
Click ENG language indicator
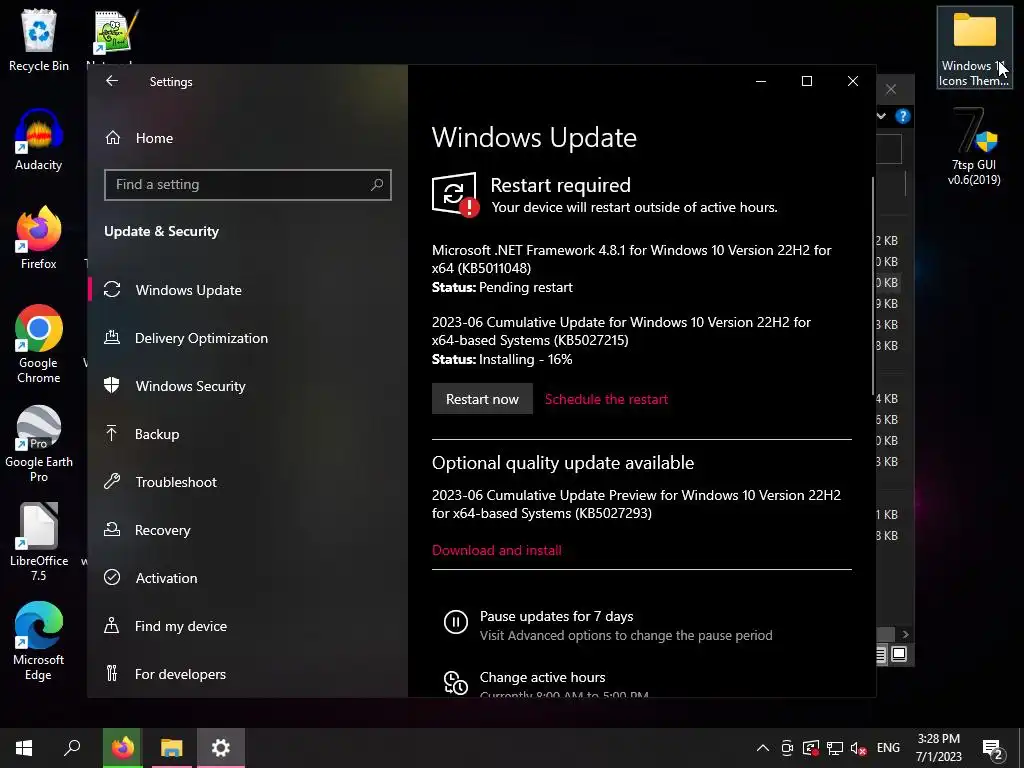click(x=888, y=748)
